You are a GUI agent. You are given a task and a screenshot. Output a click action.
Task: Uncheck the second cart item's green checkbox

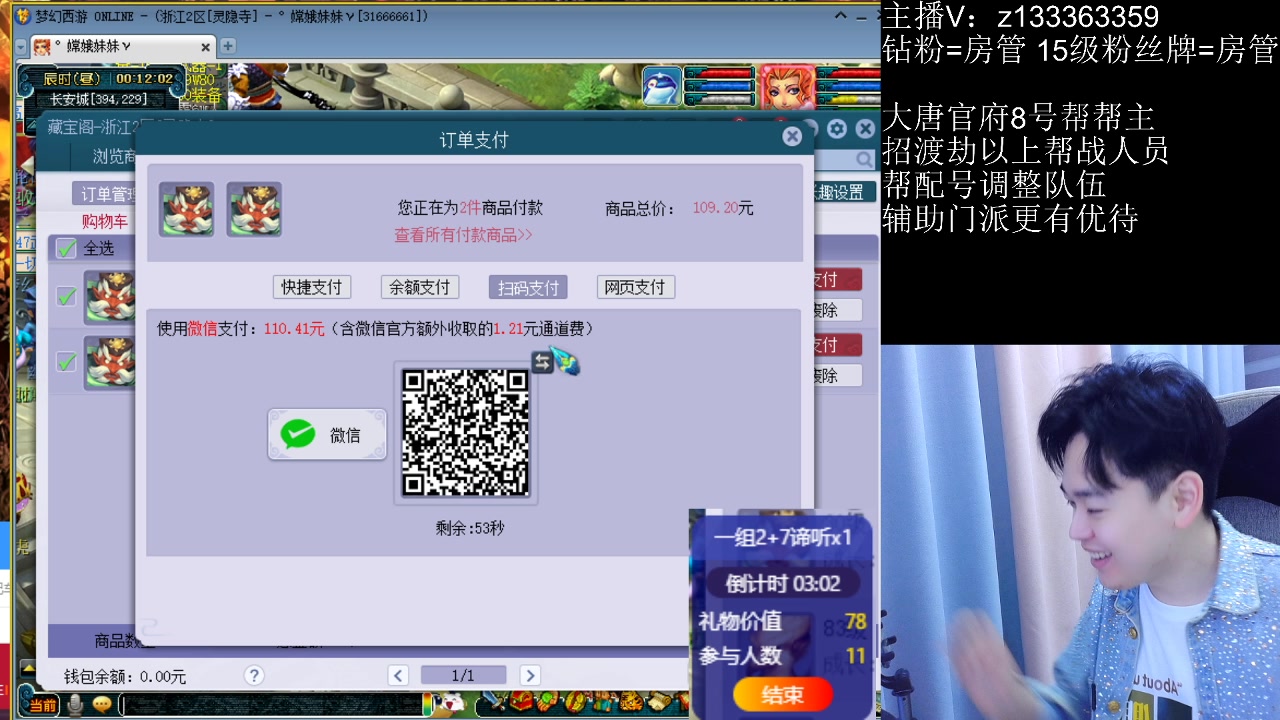pos(66,360)
